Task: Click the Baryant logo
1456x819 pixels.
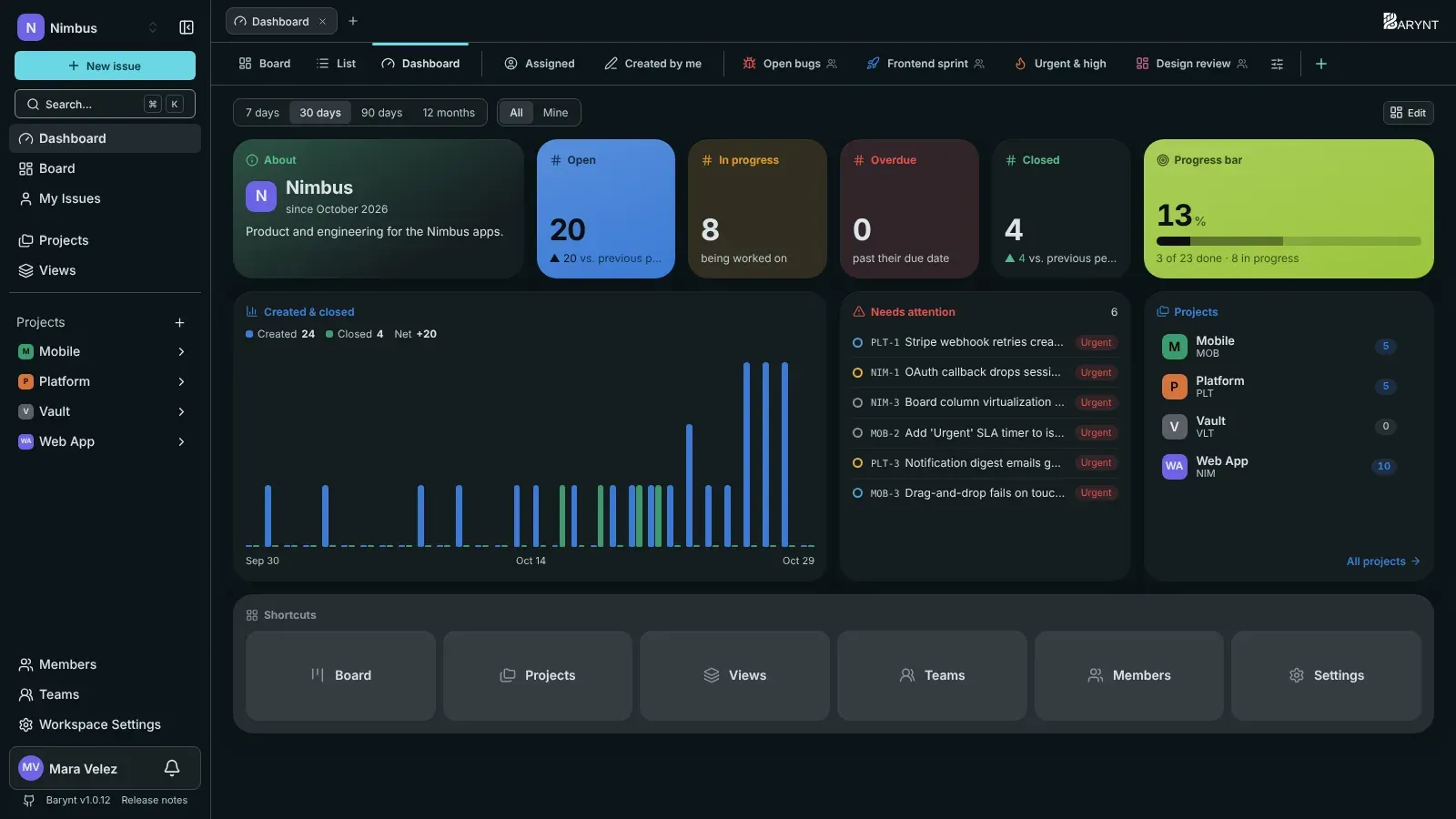Action: click(x=1410, y=22)
